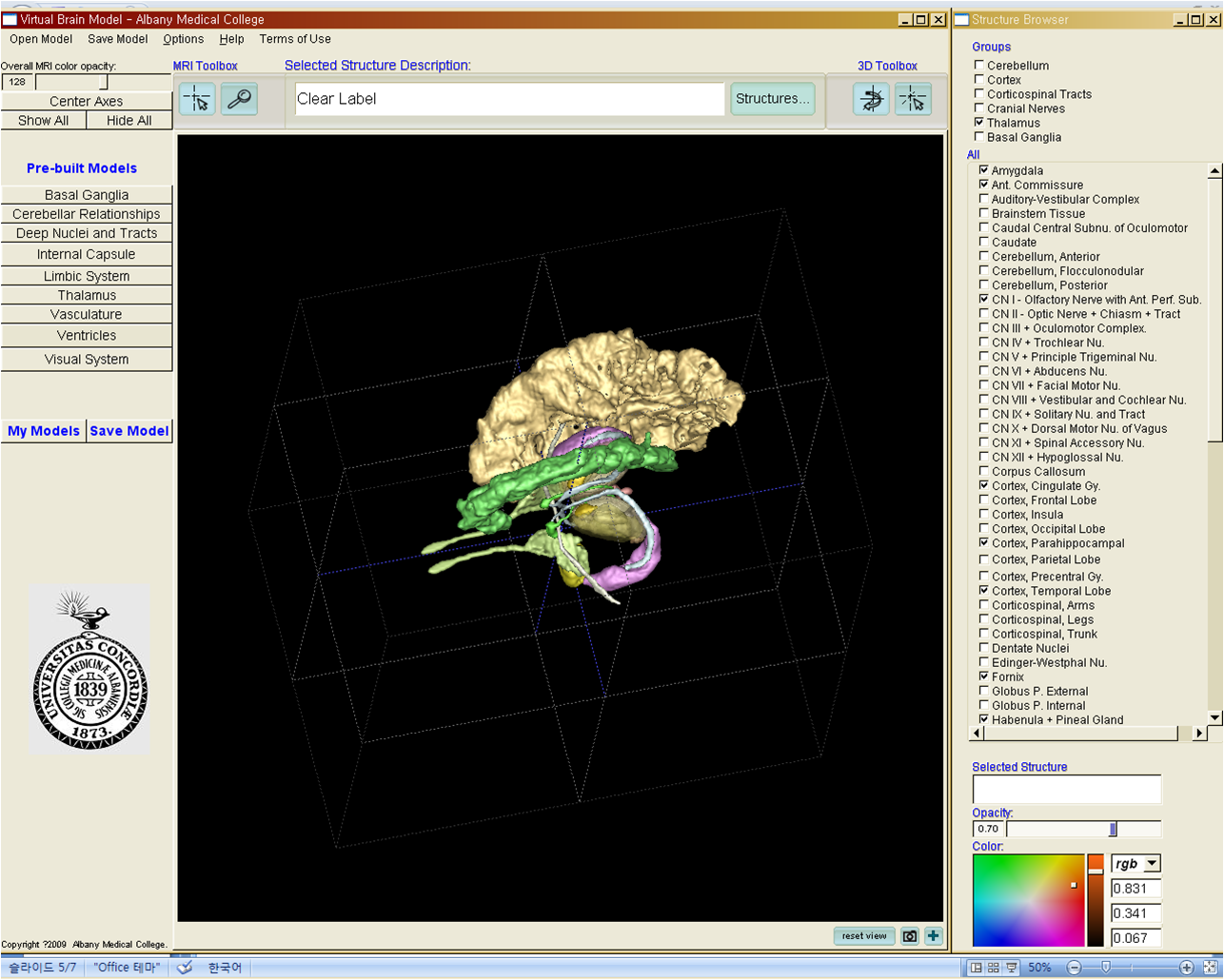Click the structure list scroll-down arrow
Image resolution: width=1224 pixels, height=980 pixels.
tap(1214, 717)
